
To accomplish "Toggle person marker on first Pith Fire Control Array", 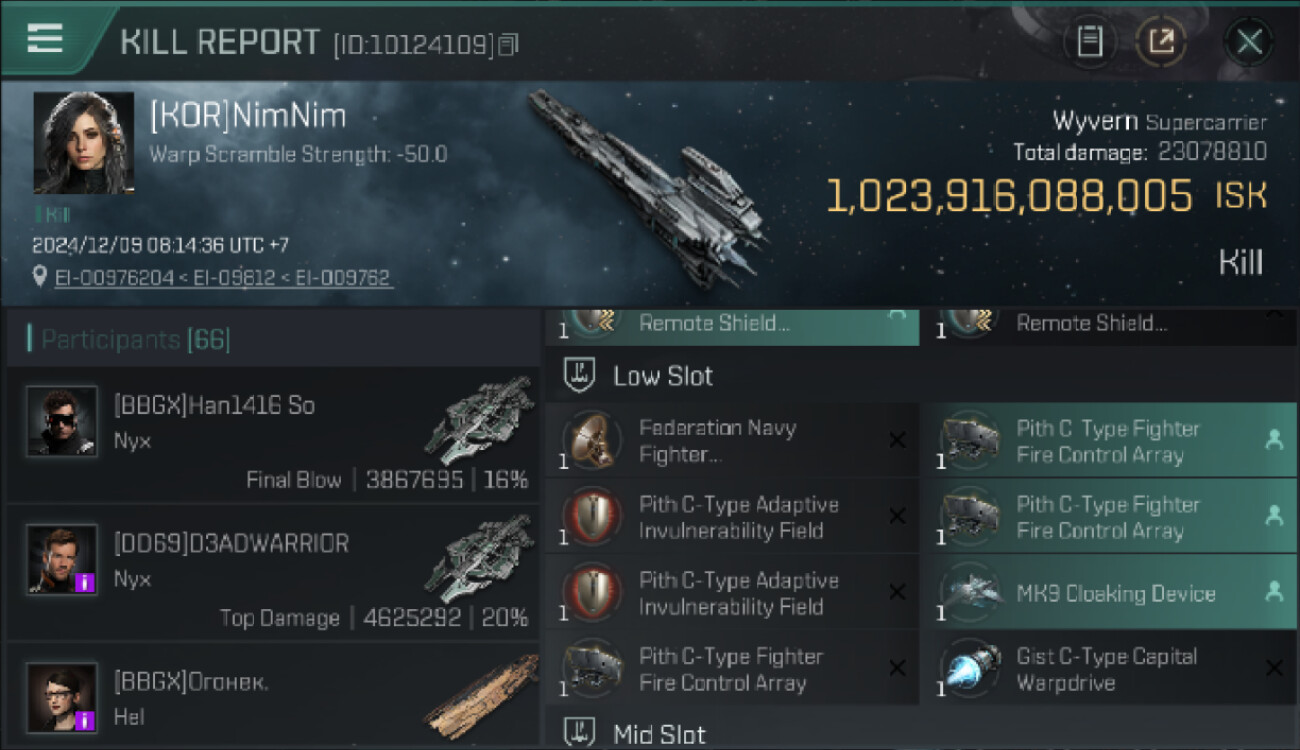I will click(x=1274, y=440).
